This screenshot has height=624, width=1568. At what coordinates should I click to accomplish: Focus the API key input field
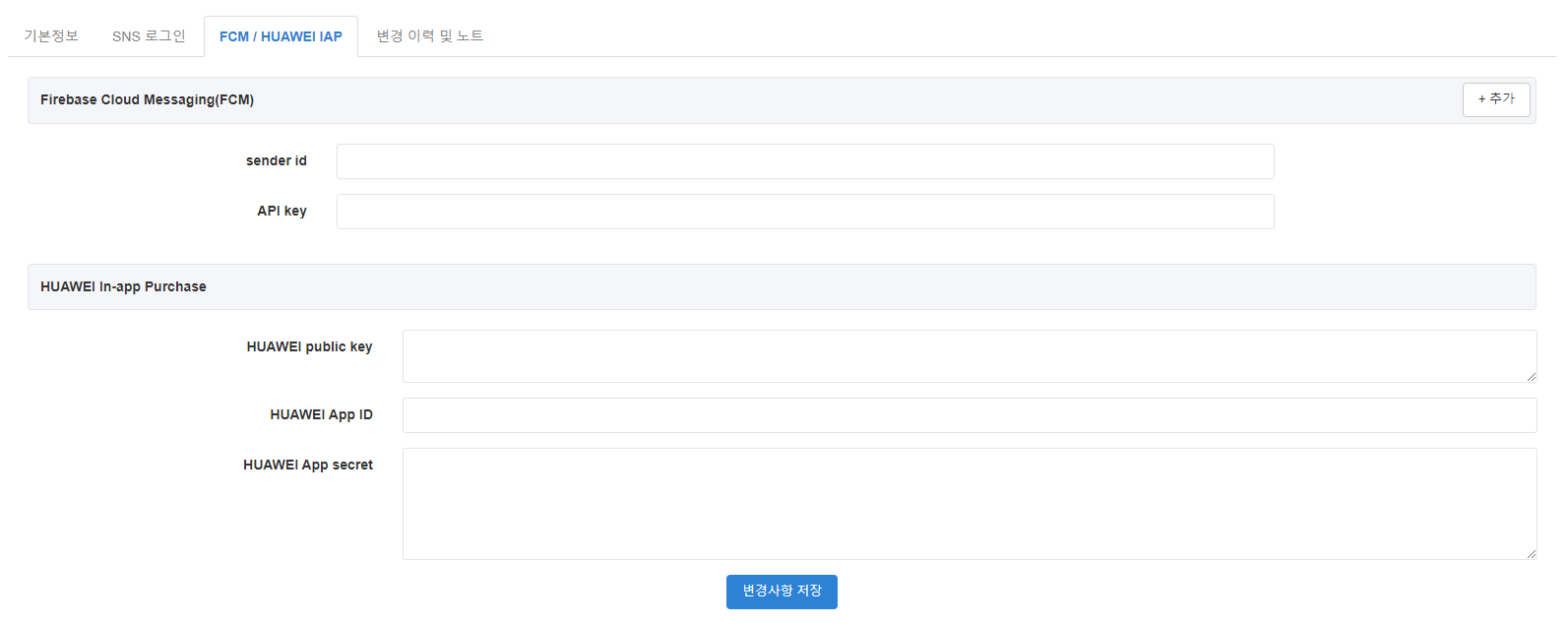[x=805, y=212]
